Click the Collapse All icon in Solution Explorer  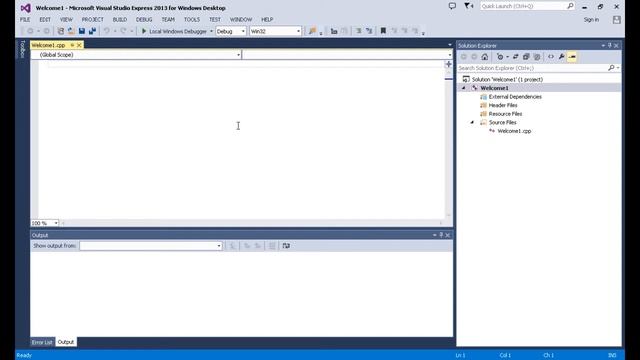click(526, 57)
